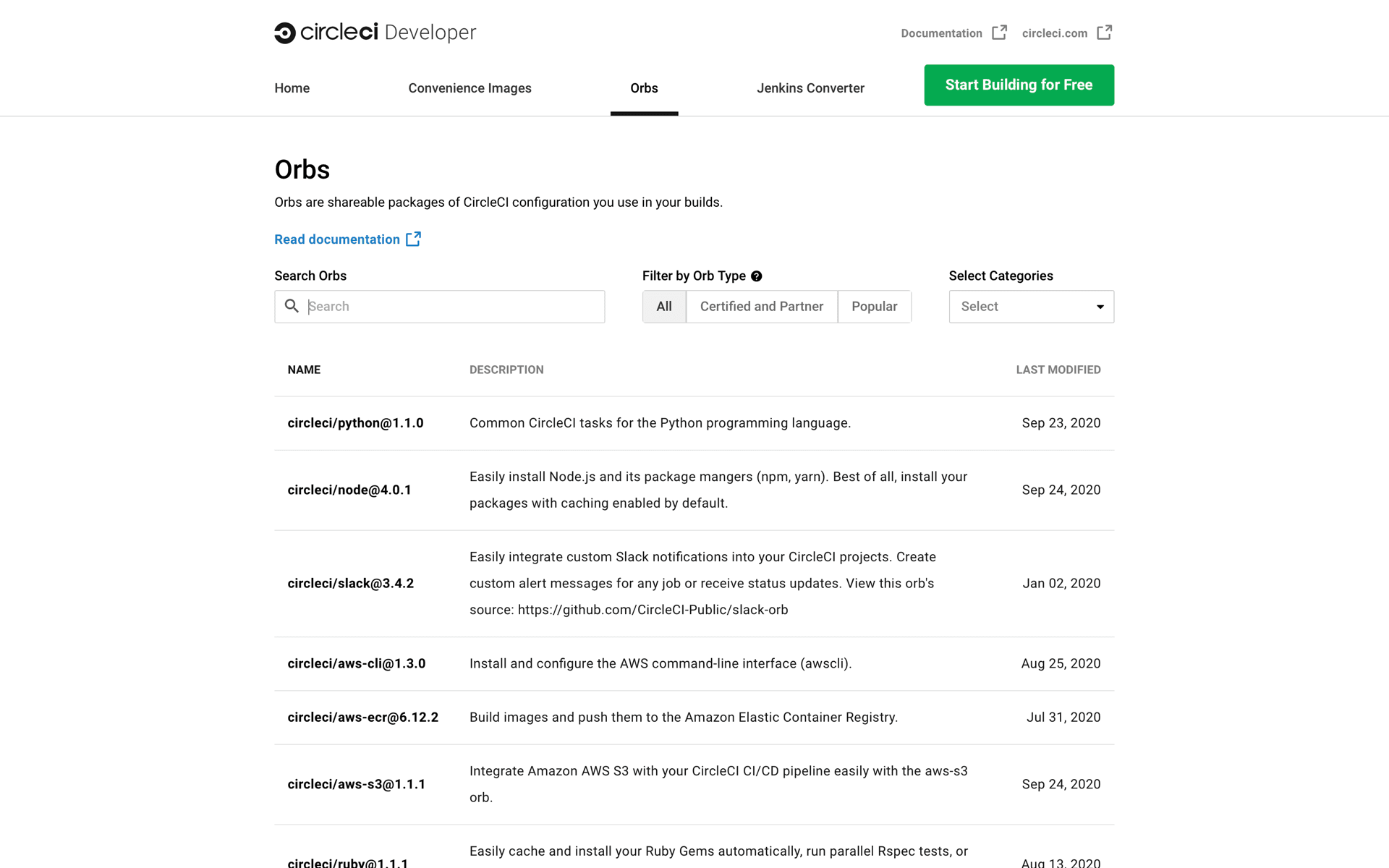This screenshot has width=1389, height=868.
Task: Click the Sep 23, 2020 date
Action: click(1061, 423)
